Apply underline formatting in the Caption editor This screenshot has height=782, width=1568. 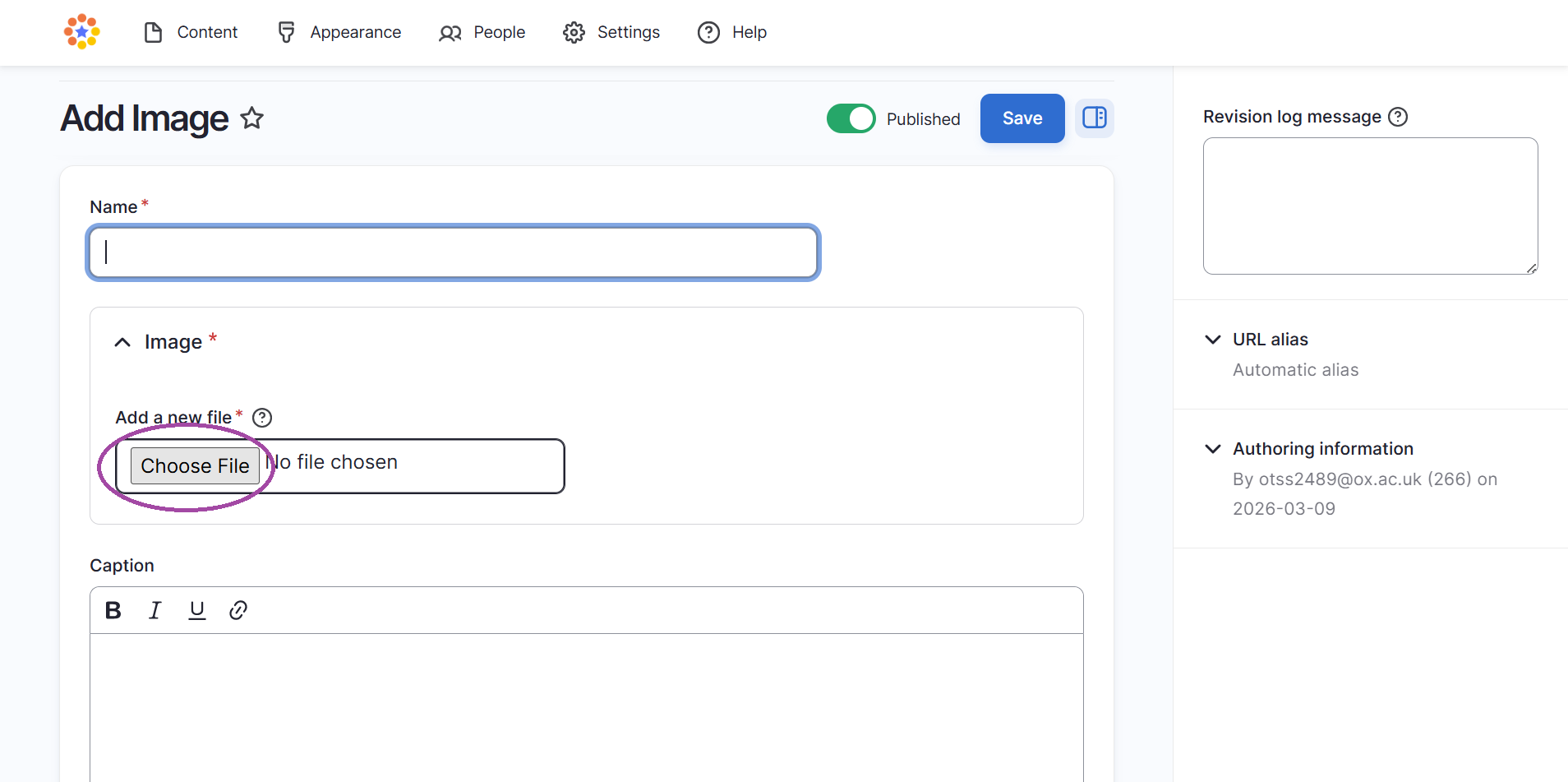tap(197, 610)
